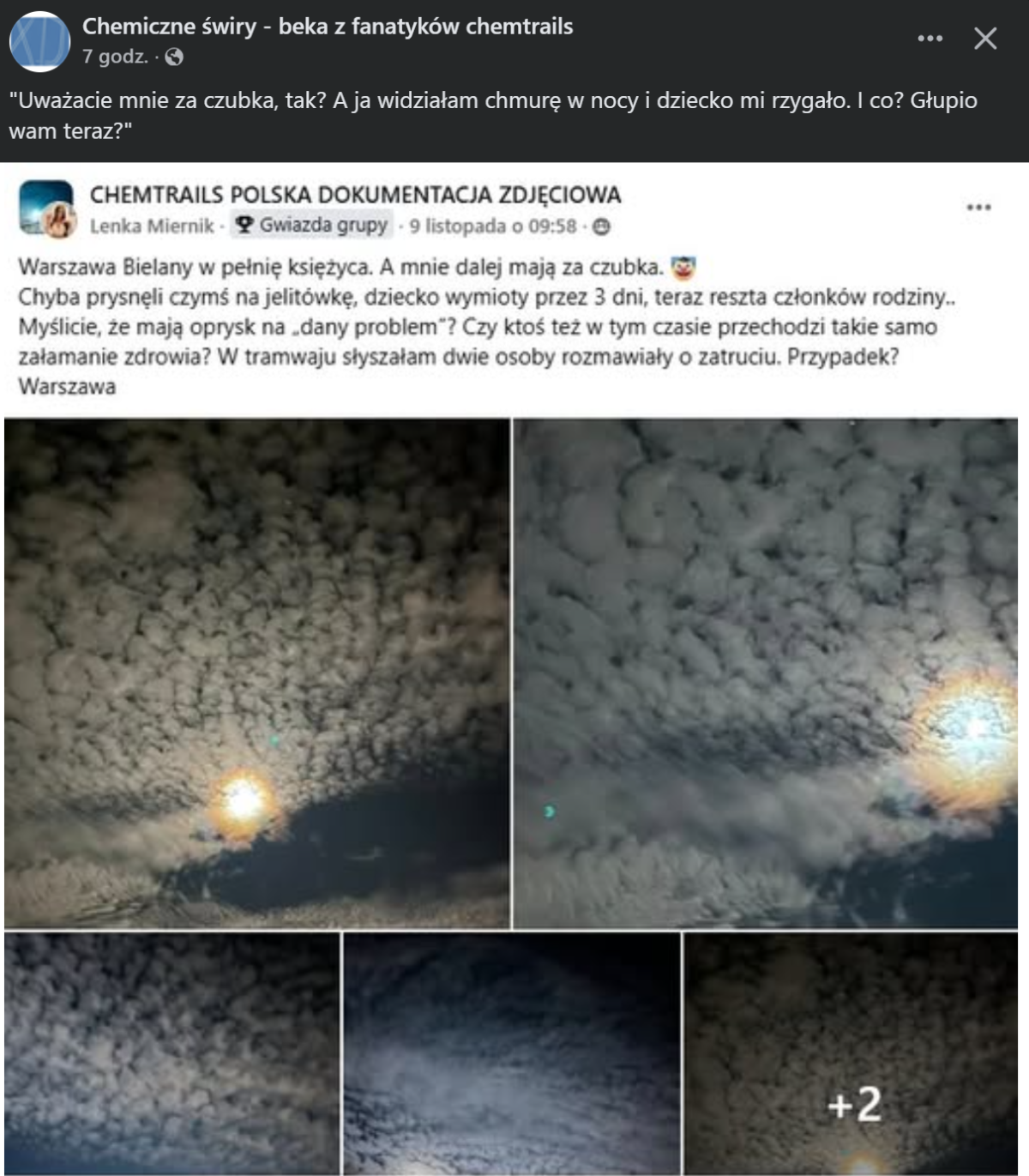Click the Gwiazda grupy badge

click(x=312, y=225)
